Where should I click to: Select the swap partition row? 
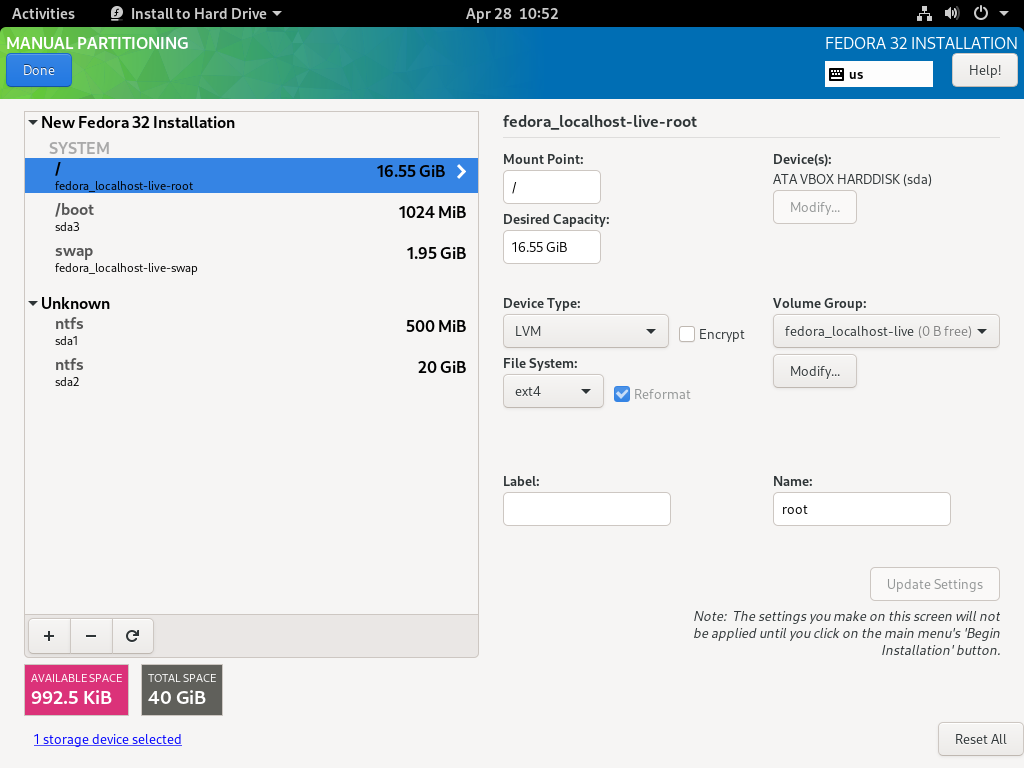251,259
